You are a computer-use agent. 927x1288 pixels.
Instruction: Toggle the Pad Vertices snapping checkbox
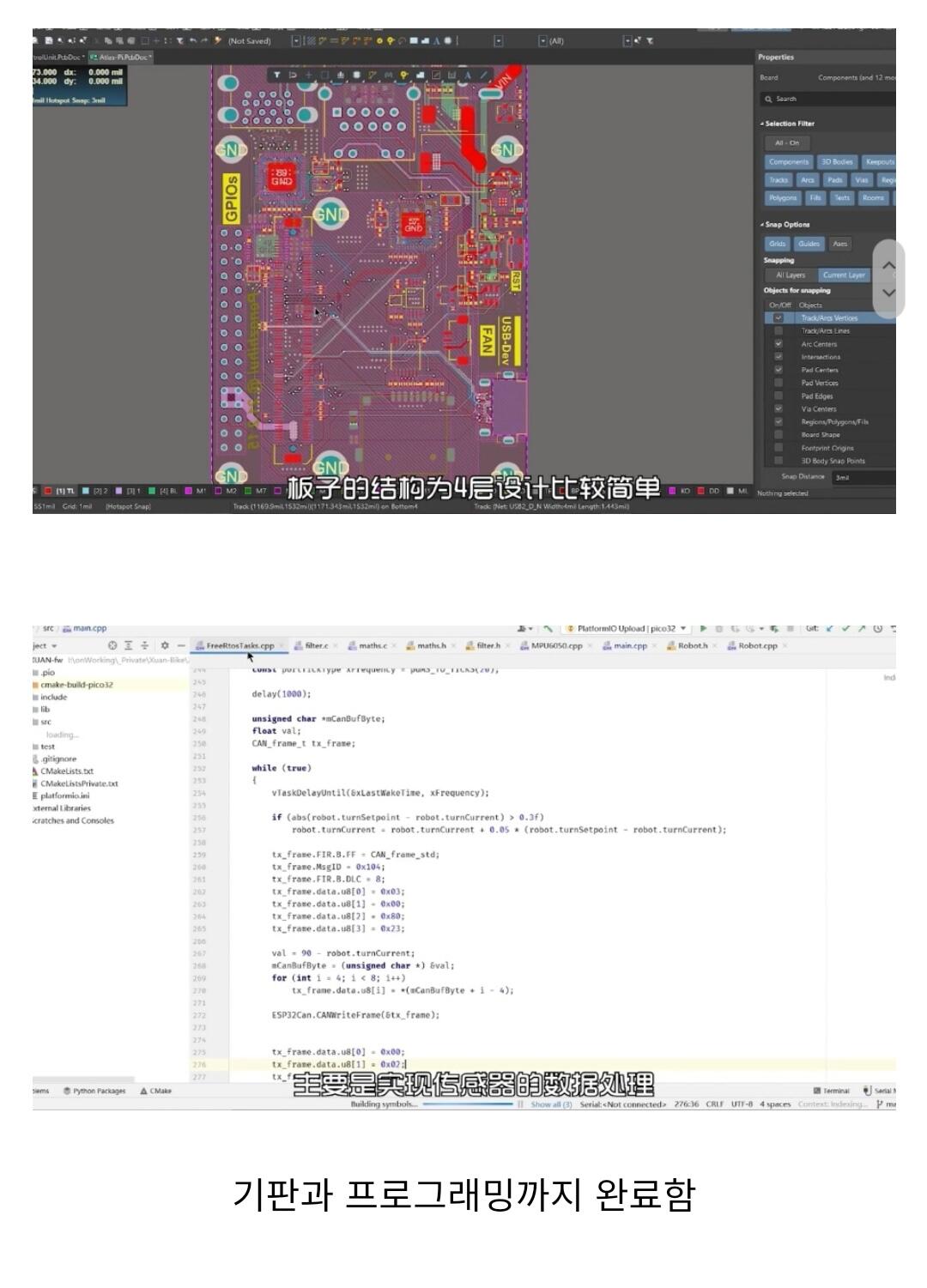tap(779, 383)
